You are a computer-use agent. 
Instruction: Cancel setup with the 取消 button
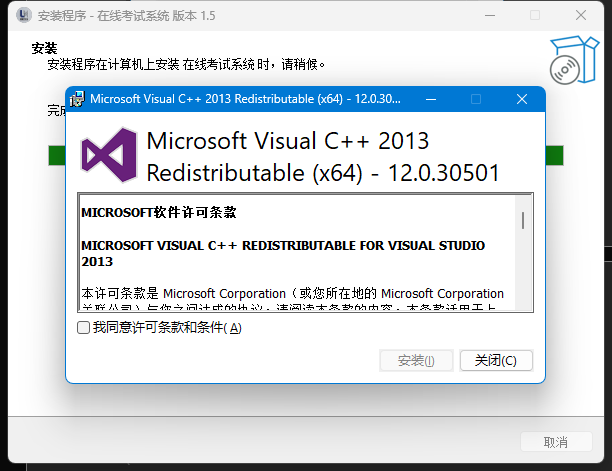pyautogui.click(x=556, y=442)
